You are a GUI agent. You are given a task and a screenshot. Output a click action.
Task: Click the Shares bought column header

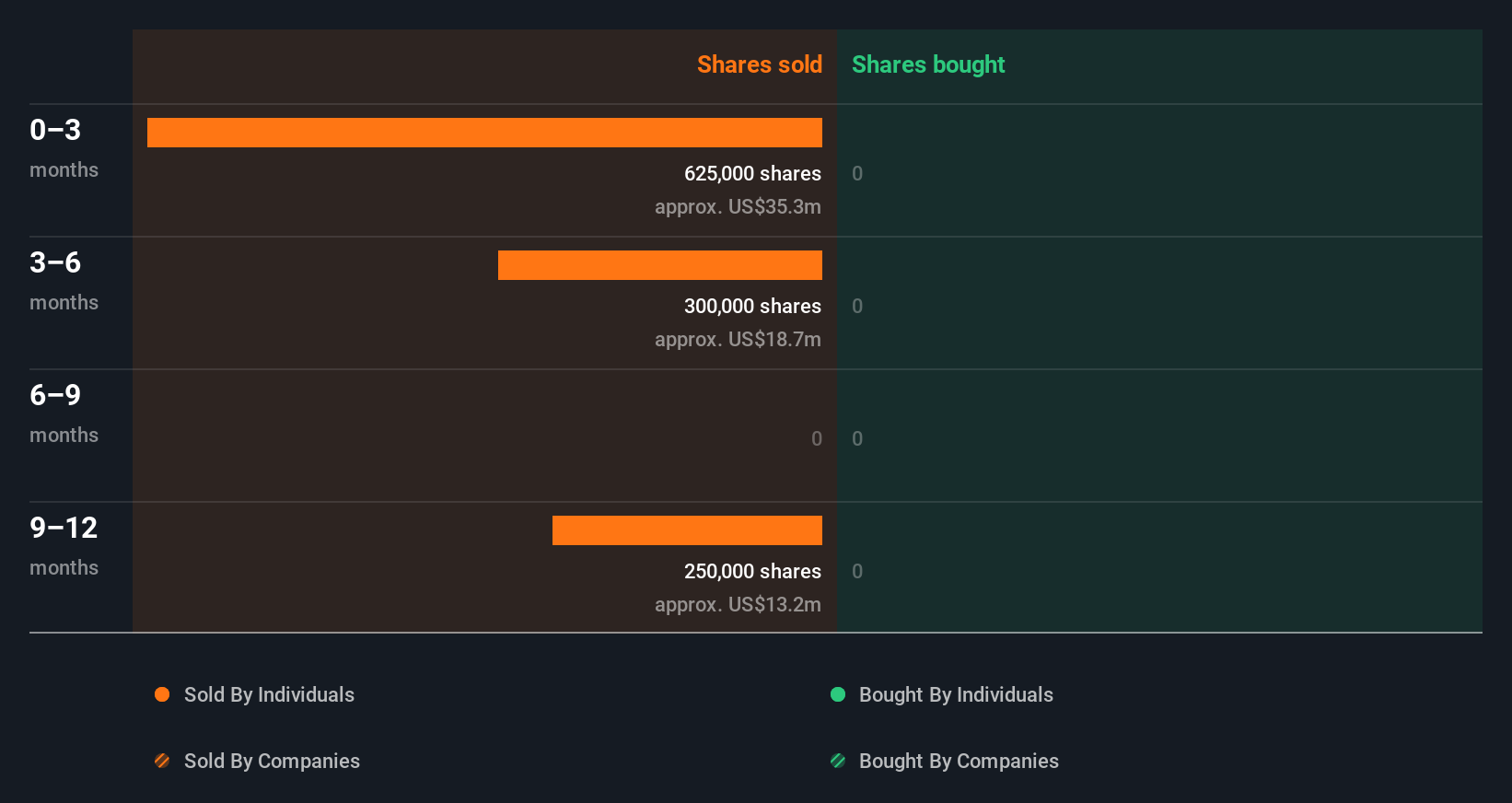tap(928, 64)
